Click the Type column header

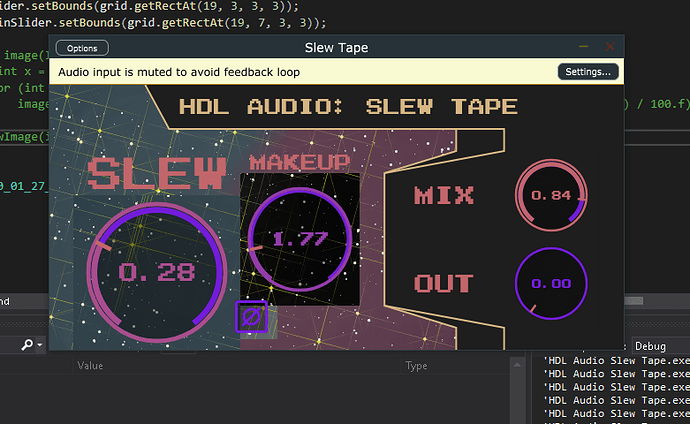[416, 366]
